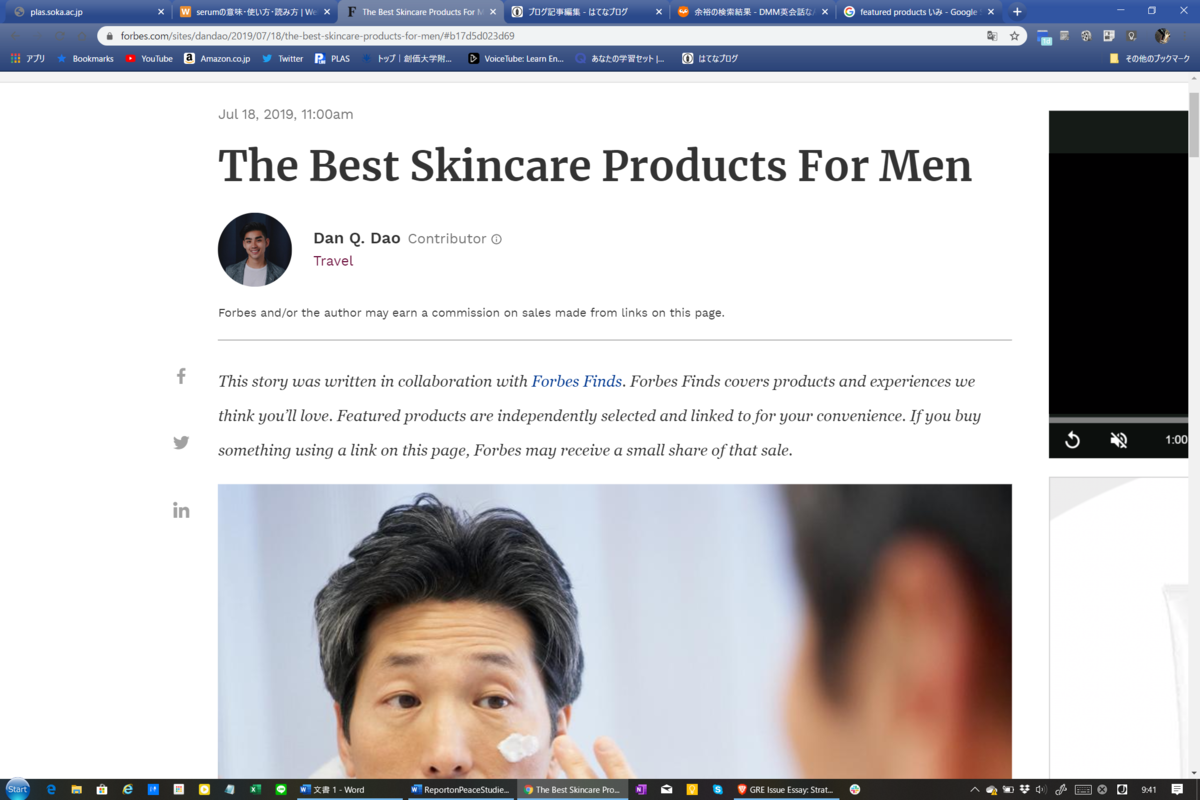Open the Chrome profile avatar
The image size is (1200, 800).
(1161, 36)
